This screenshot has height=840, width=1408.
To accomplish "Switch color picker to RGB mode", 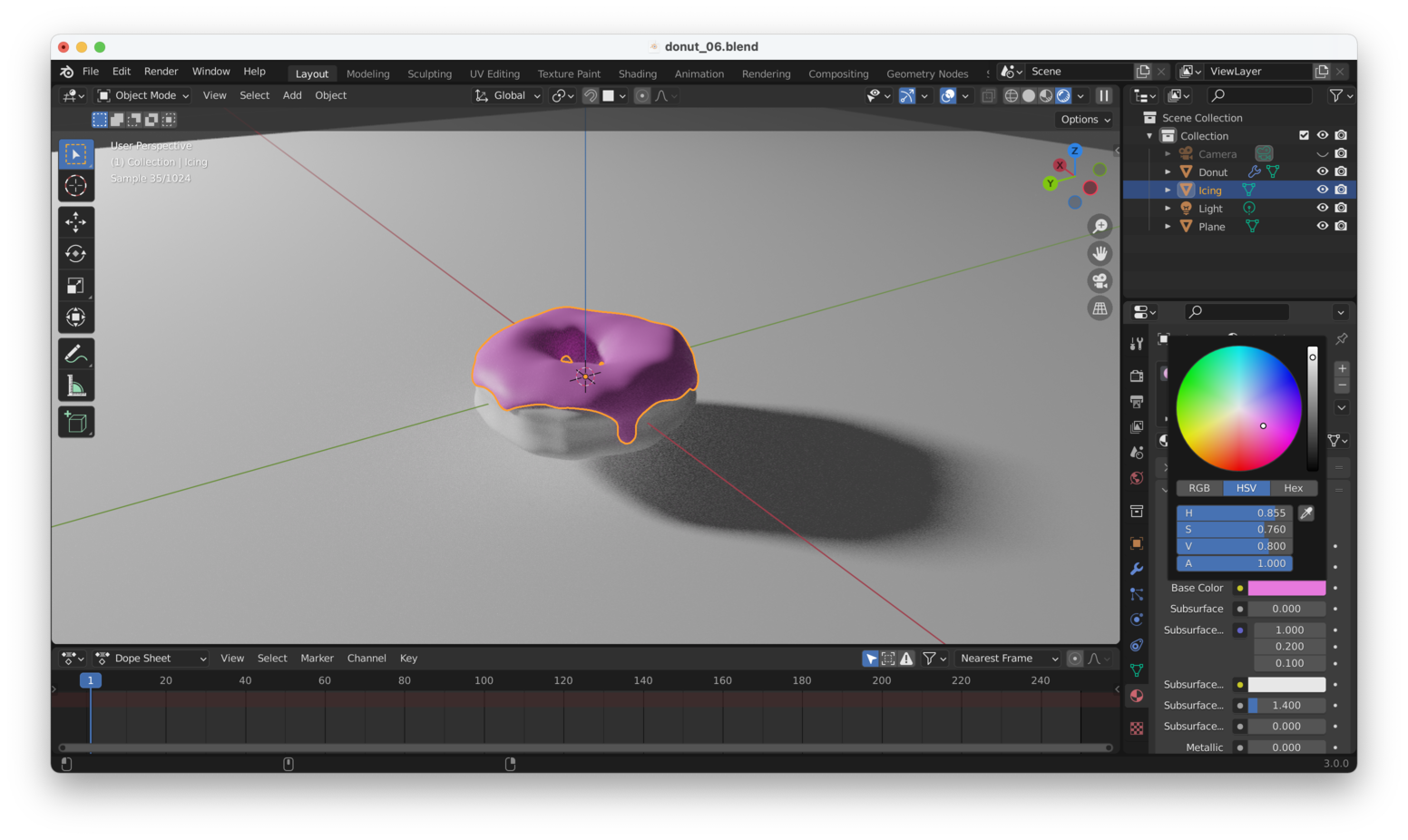I will (1199, 488).
